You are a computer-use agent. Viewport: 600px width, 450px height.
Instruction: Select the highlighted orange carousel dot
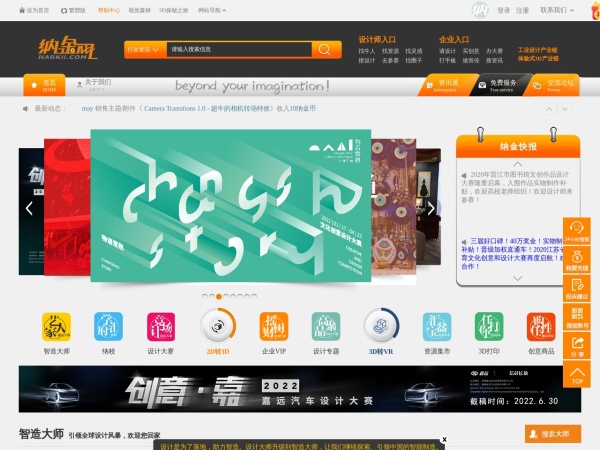pos(219,297)
